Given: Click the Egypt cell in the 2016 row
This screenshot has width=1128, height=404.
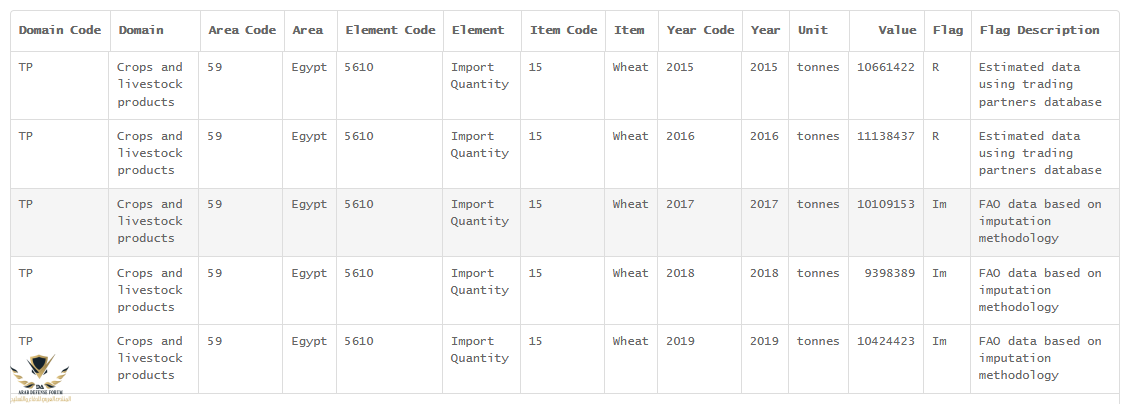Looking at the screenshot, I should coord(309,136).
